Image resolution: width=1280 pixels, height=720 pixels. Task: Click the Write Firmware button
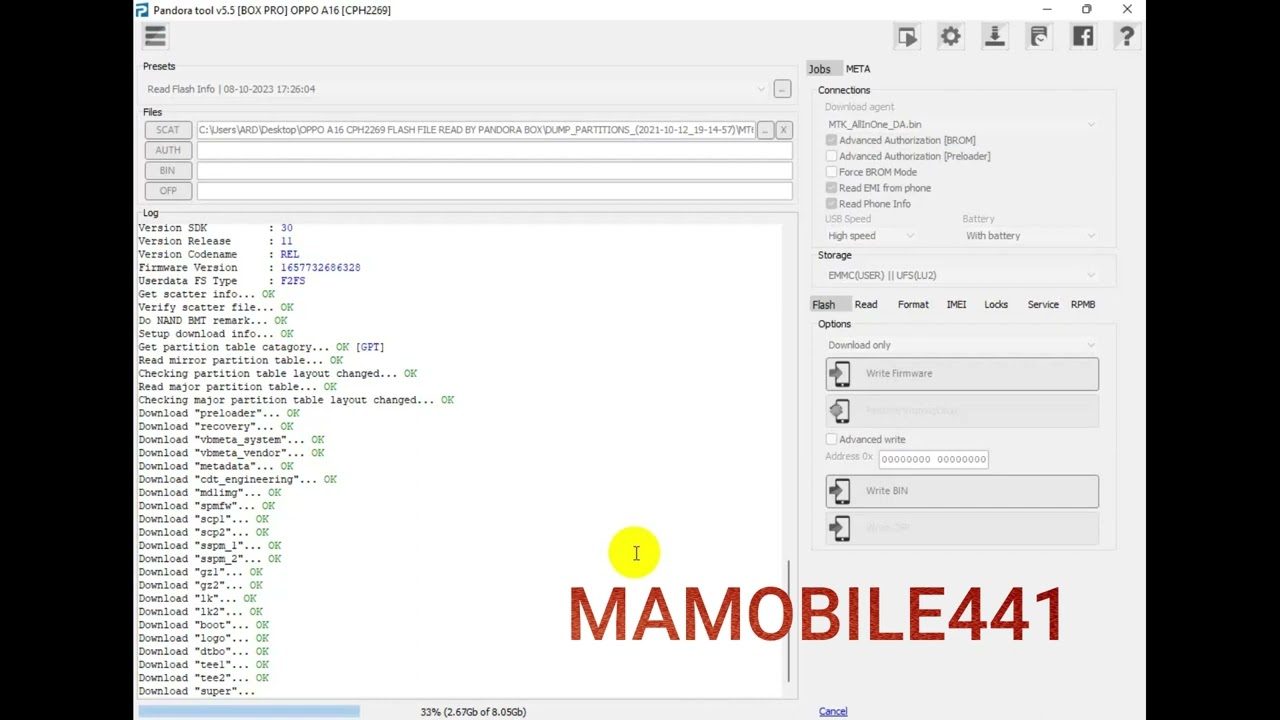[x=962, y=374]
